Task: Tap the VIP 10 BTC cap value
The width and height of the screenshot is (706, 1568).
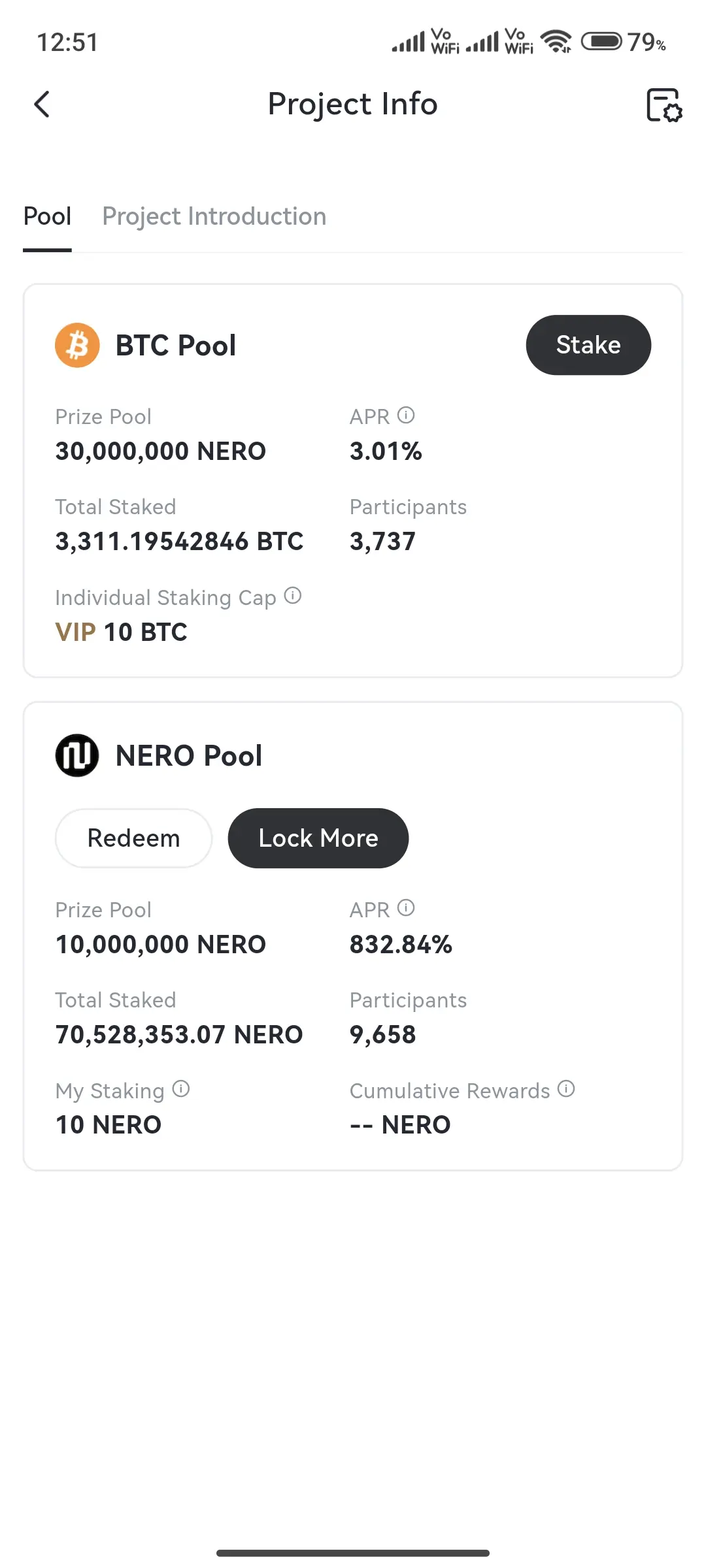Action: coord(122,632)
